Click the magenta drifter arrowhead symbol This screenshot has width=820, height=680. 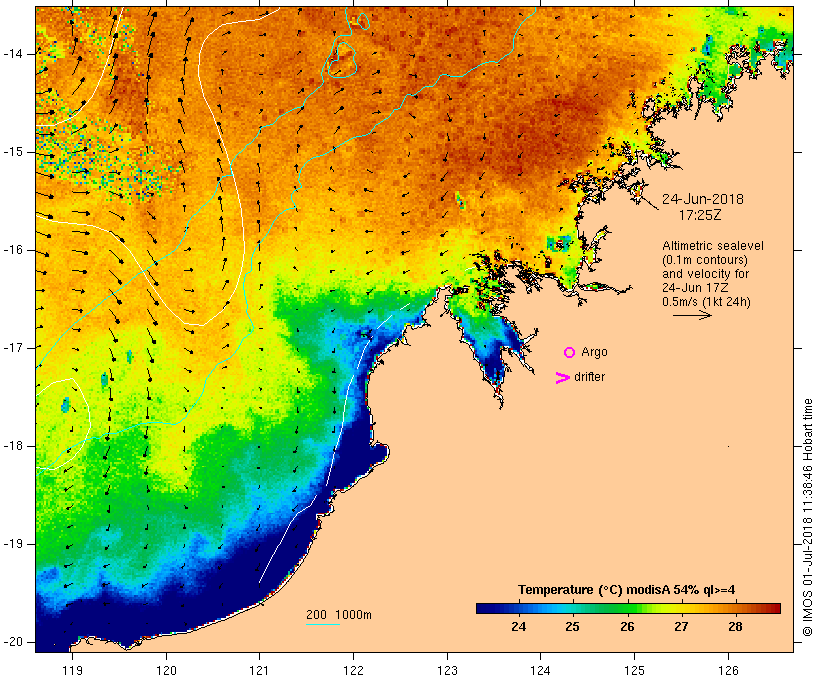[x=563, y=378]
